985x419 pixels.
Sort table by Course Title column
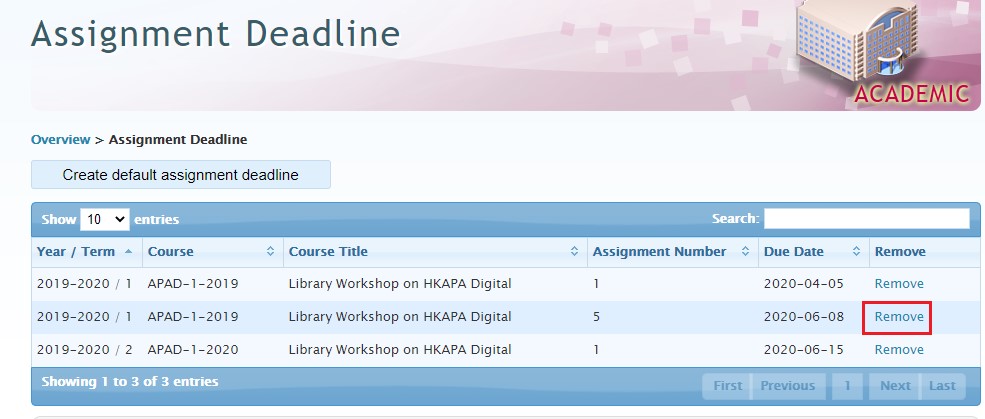[435, 251]
